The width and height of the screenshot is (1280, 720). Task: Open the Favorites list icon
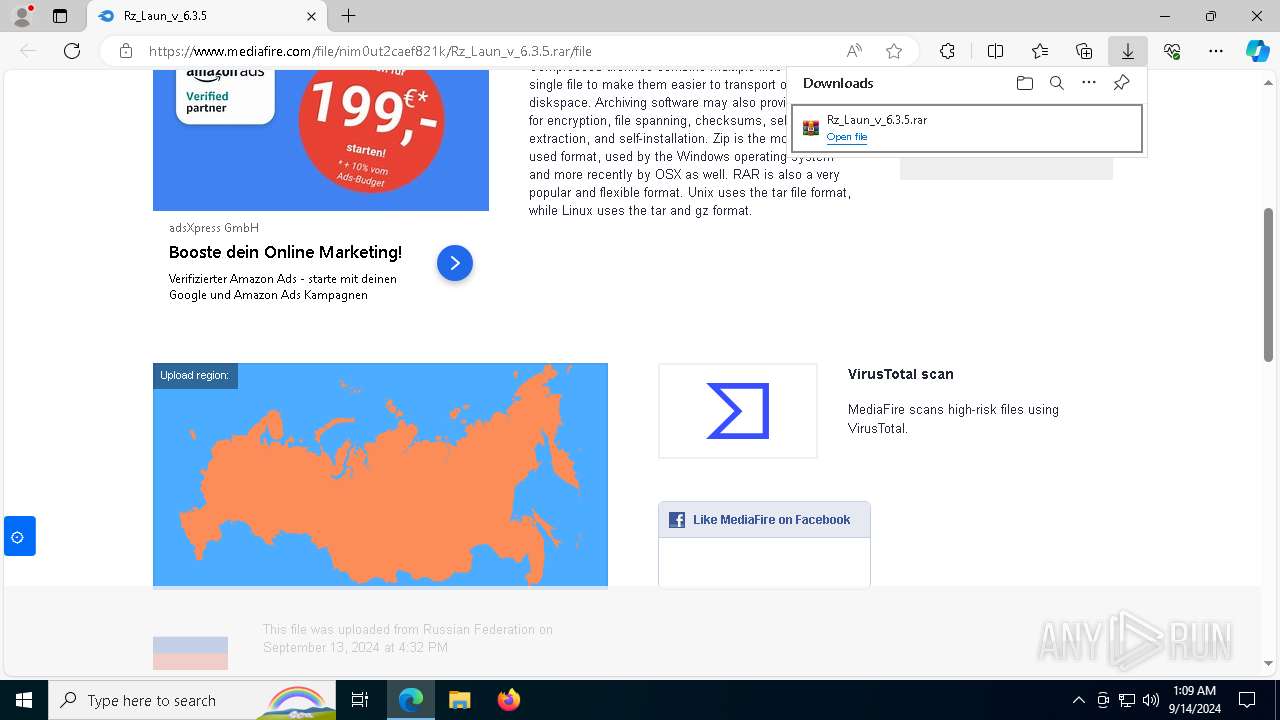click(1040, 51)
